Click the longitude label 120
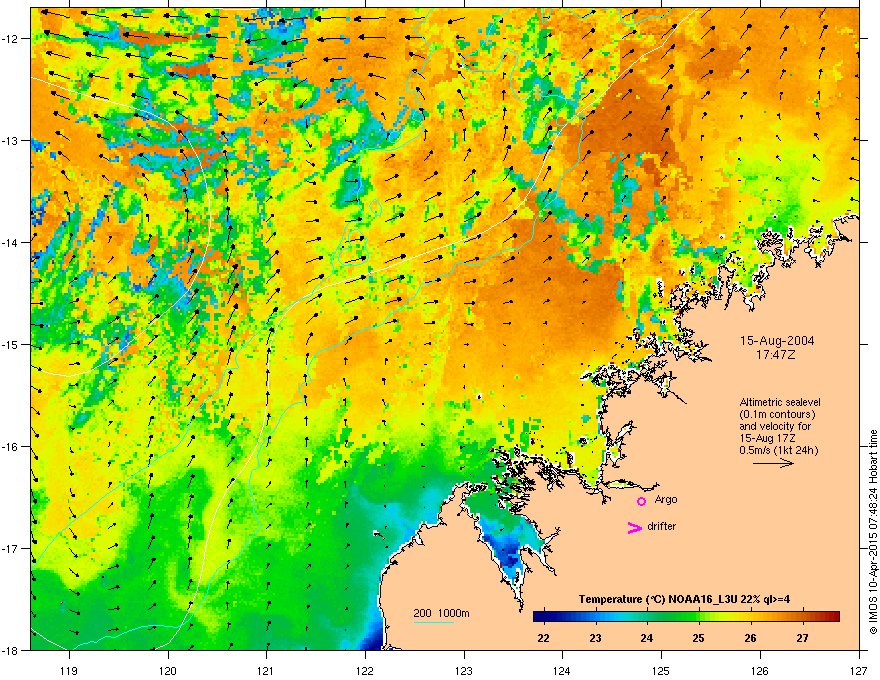 [x=168, y=670]
